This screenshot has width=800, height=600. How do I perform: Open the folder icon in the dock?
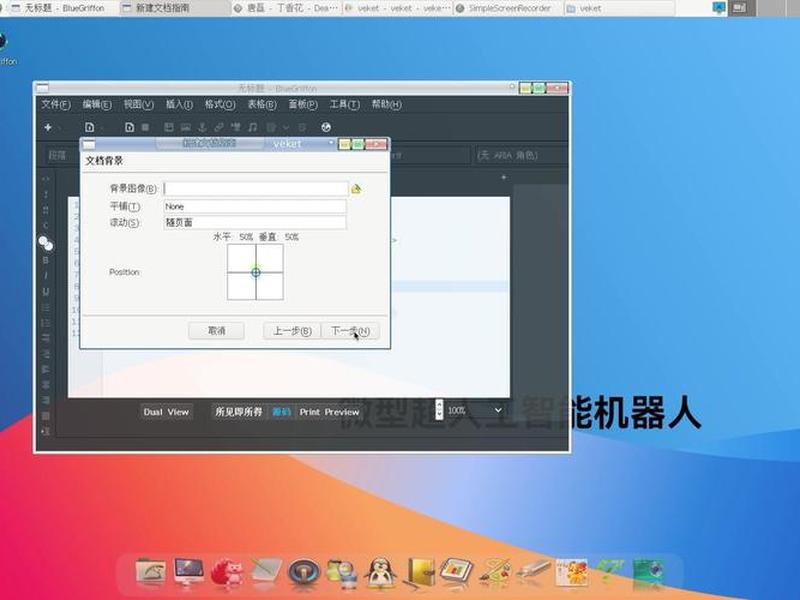pyautogui.click(x=150, y=571)
